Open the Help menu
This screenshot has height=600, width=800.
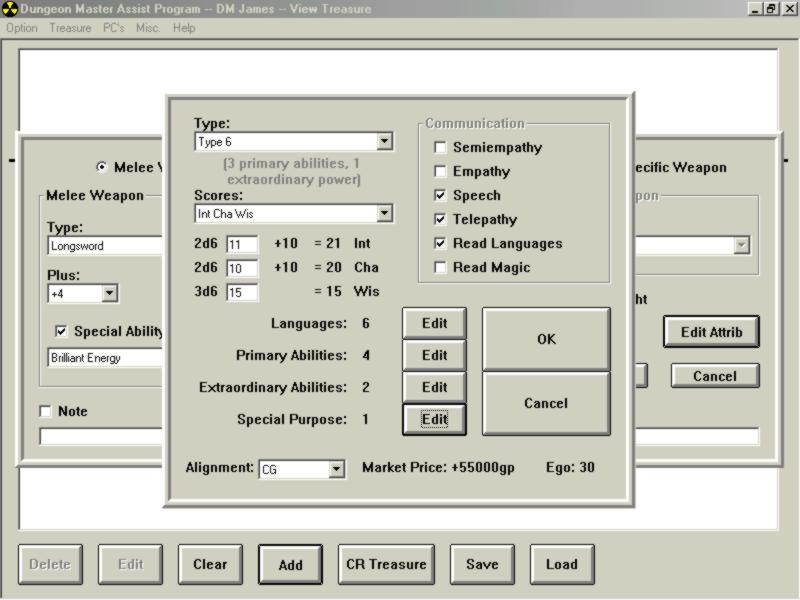click(184, 28)
